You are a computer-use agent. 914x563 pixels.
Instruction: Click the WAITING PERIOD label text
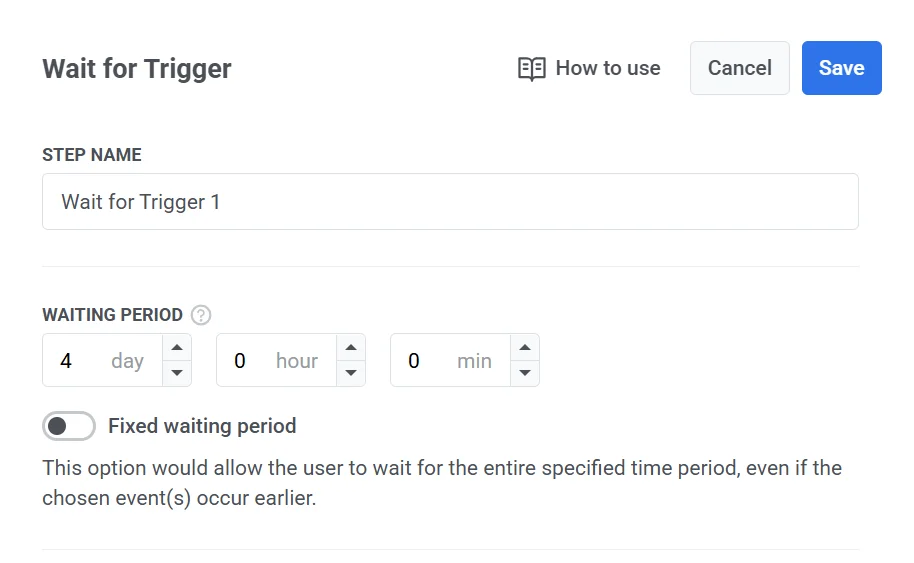tap(112, 315)
